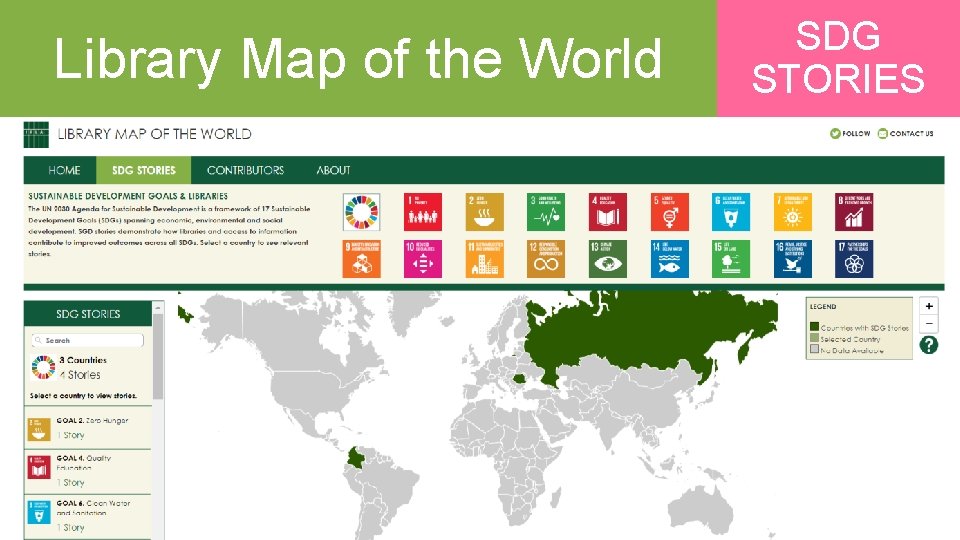Click the Goal 4 thumbnail in sidebar
This screenshot has width=960, height=540.
tap(39, 467)
